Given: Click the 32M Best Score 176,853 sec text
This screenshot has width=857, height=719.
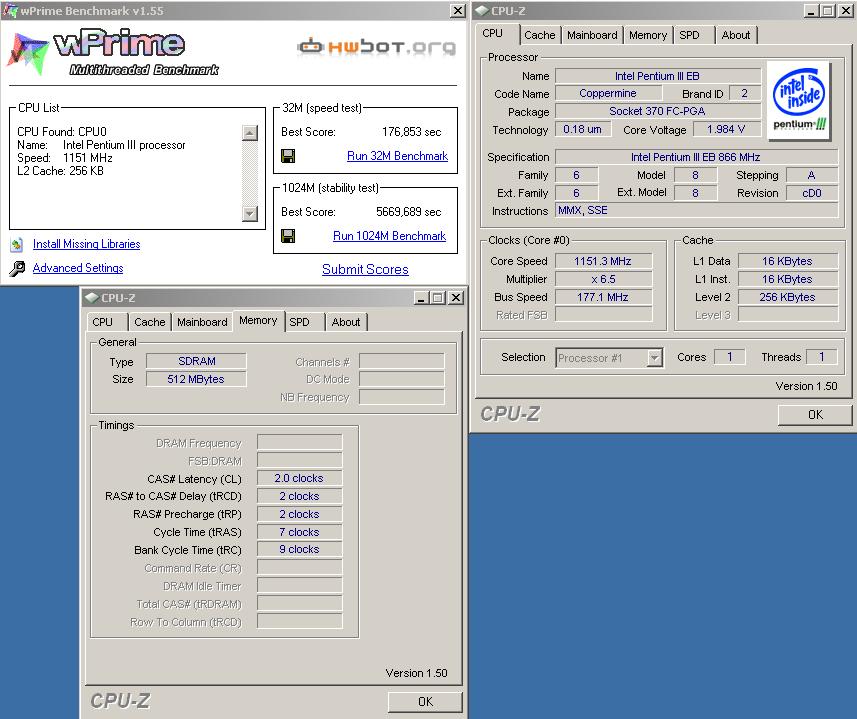Looking at the screenshot, I should click(411, 132).
